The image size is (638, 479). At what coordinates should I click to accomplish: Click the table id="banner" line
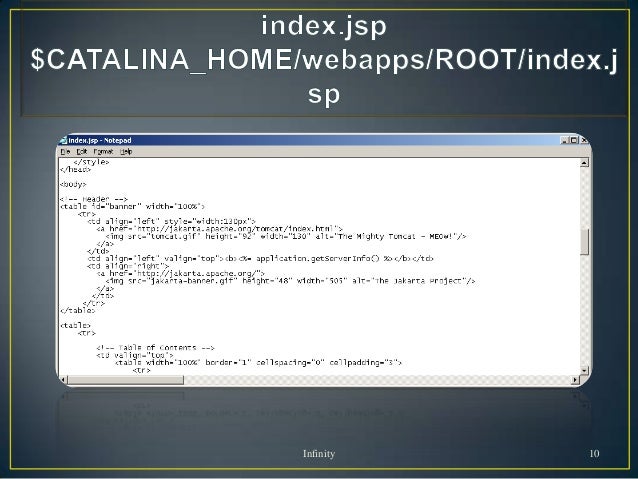coord(132,207)
